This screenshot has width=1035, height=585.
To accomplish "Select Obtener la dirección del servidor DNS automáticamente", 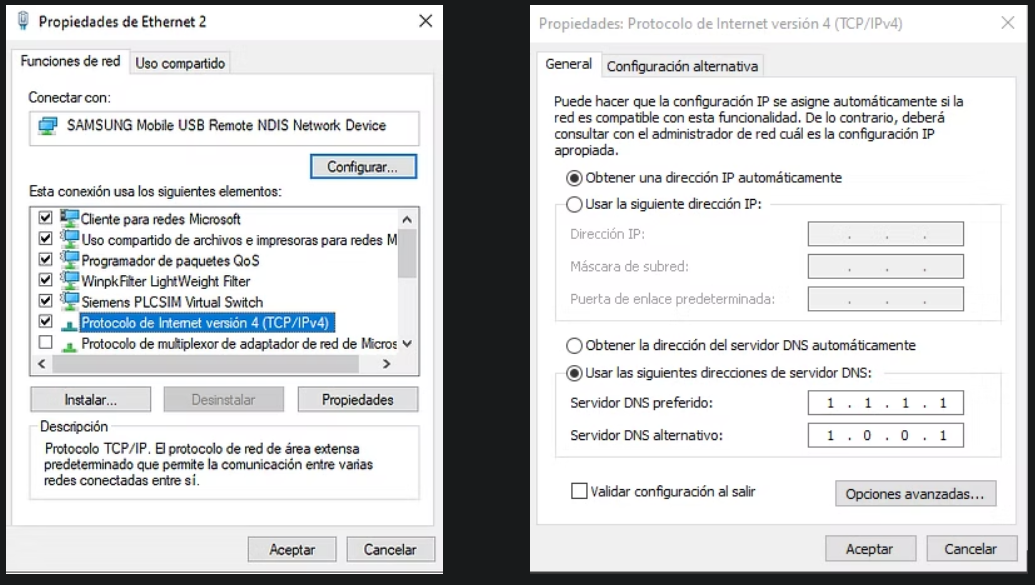I will (x=574, y=345).
